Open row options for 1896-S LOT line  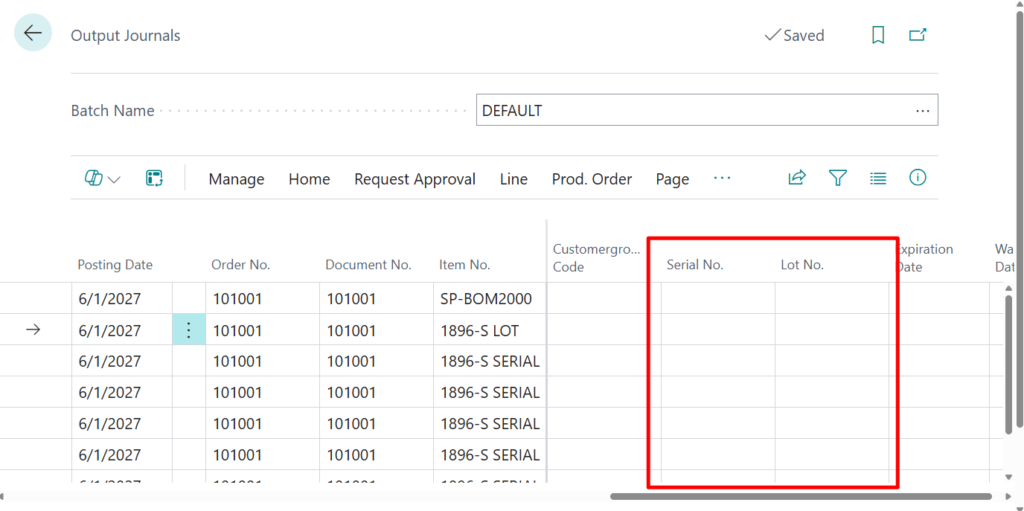coord(189,330)
